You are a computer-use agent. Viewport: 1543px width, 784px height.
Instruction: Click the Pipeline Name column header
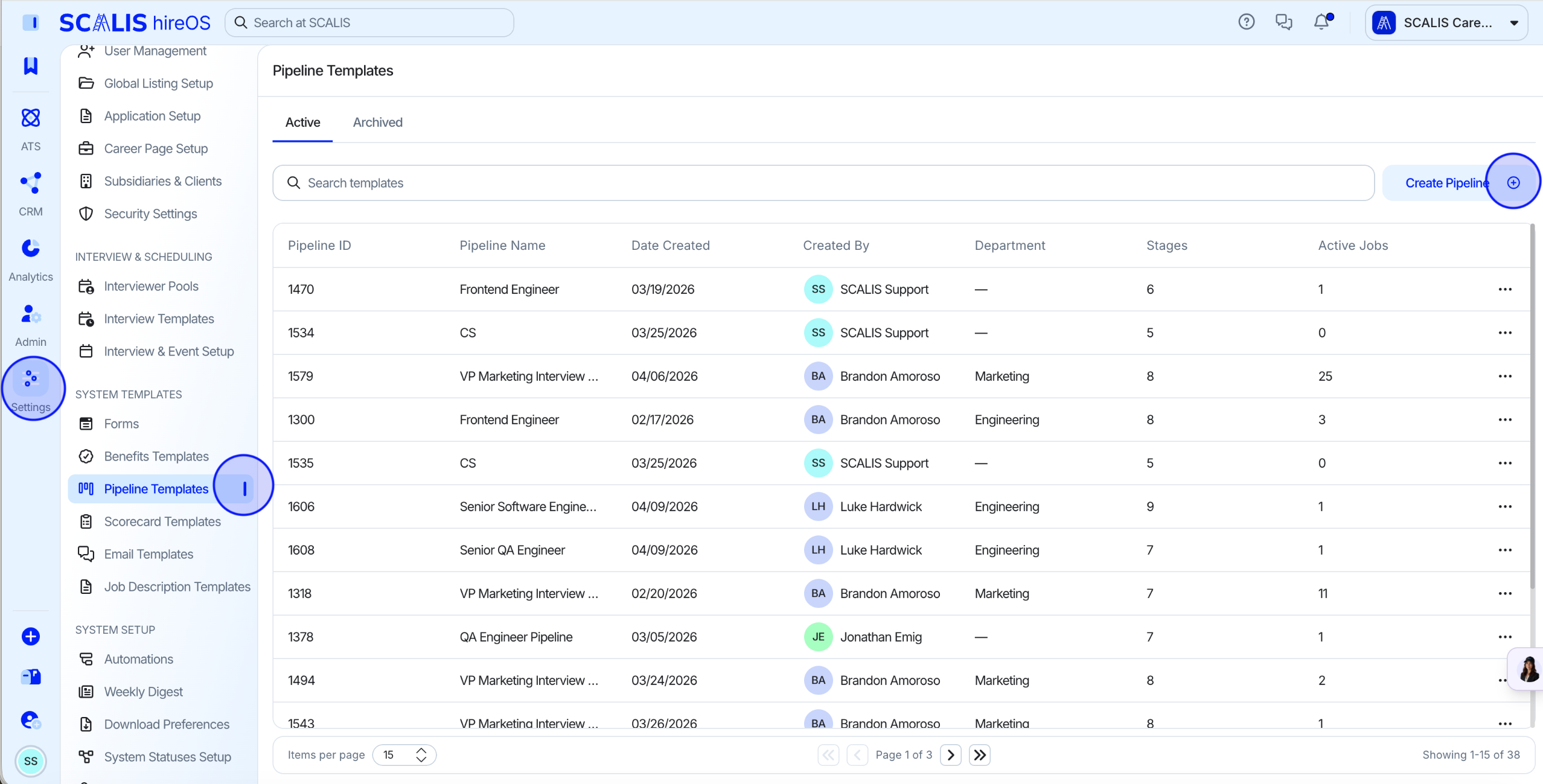click(x=502, y=246)
